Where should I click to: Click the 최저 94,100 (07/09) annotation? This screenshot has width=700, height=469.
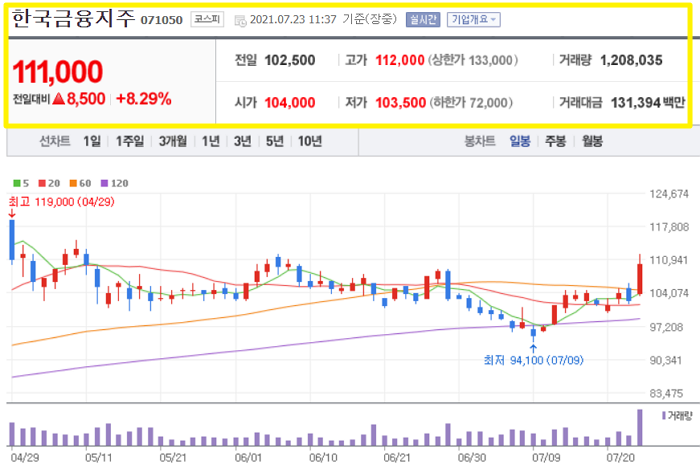533,360
